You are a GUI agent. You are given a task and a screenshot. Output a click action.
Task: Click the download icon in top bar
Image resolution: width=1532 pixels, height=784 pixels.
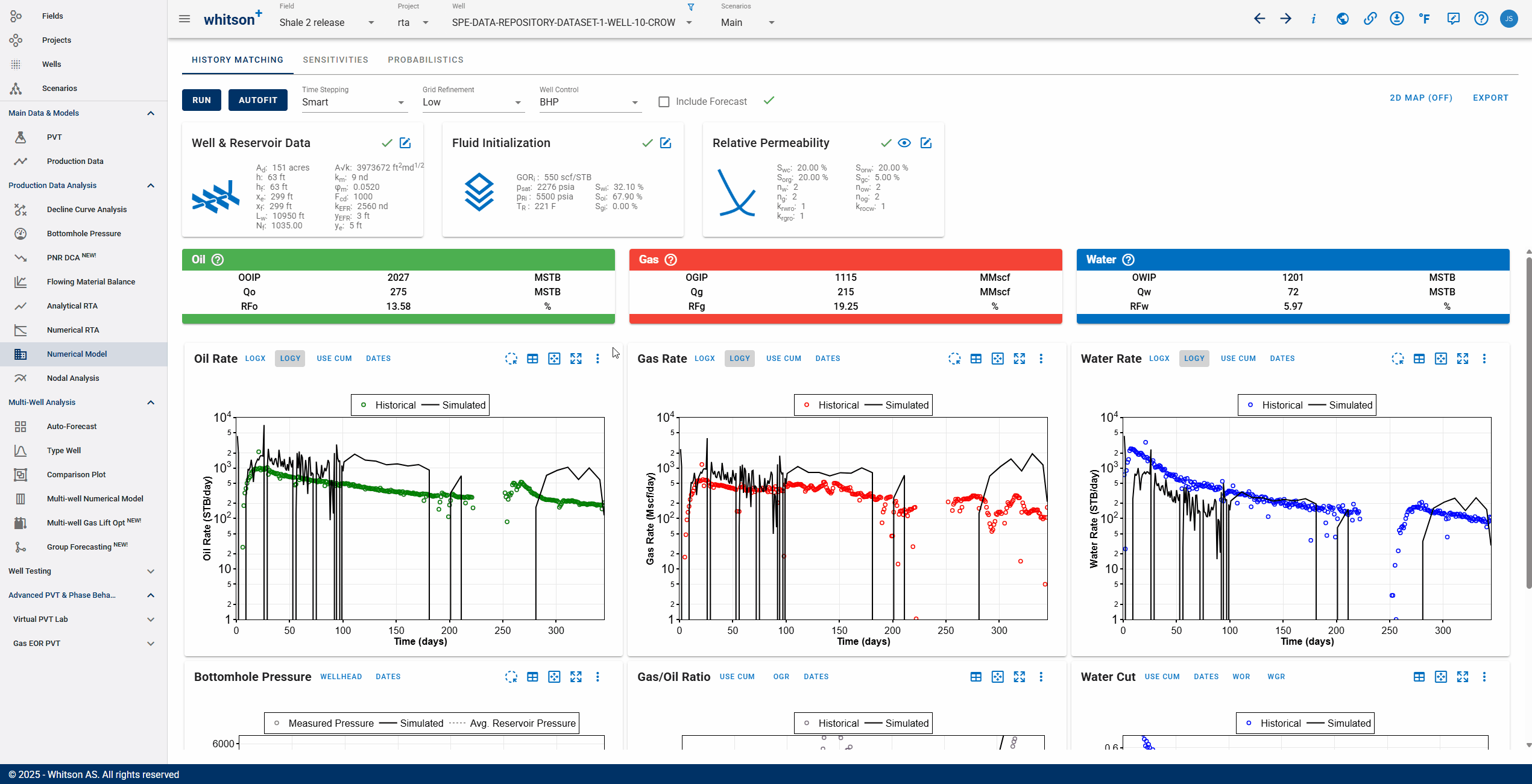pyautogui.click(x=1397, y=19)
